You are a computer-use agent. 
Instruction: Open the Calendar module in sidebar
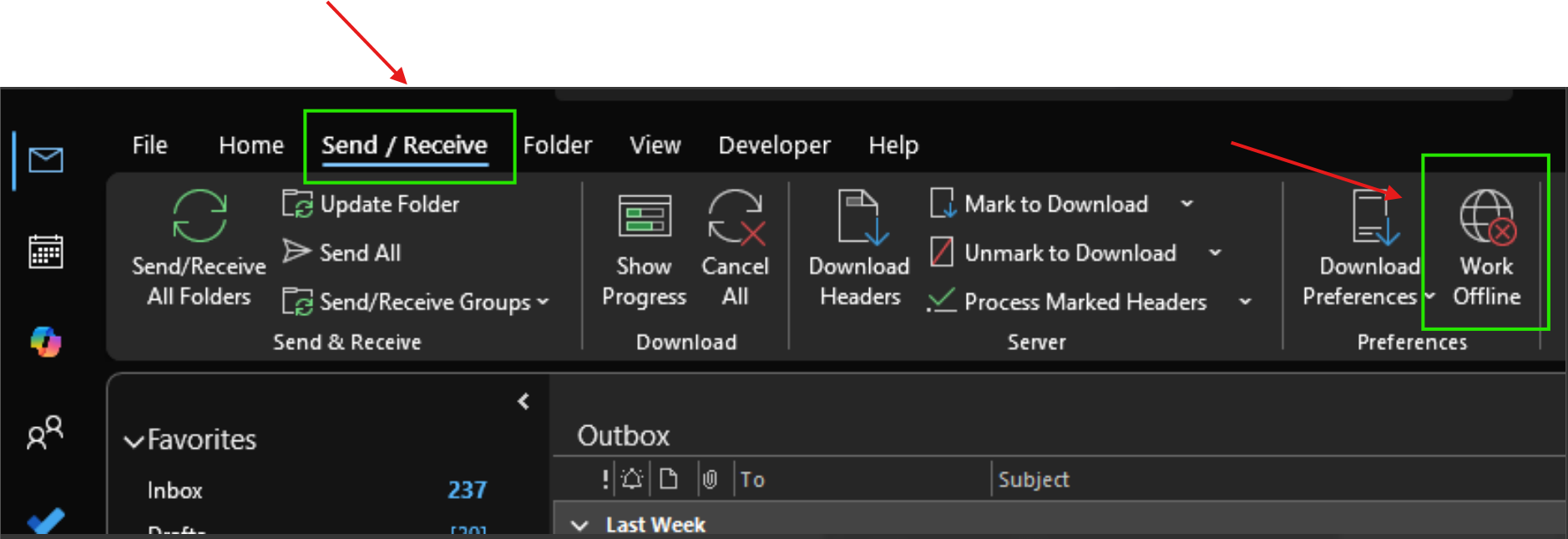point(45,251)
